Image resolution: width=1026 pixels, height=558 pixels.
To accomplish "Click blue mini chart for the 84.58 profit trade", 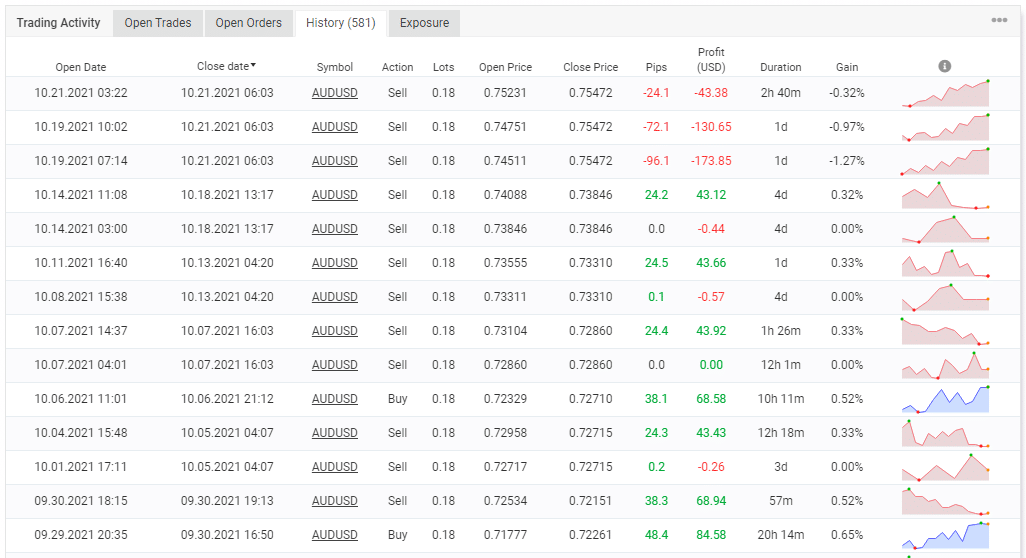I will tap(945, 535).
